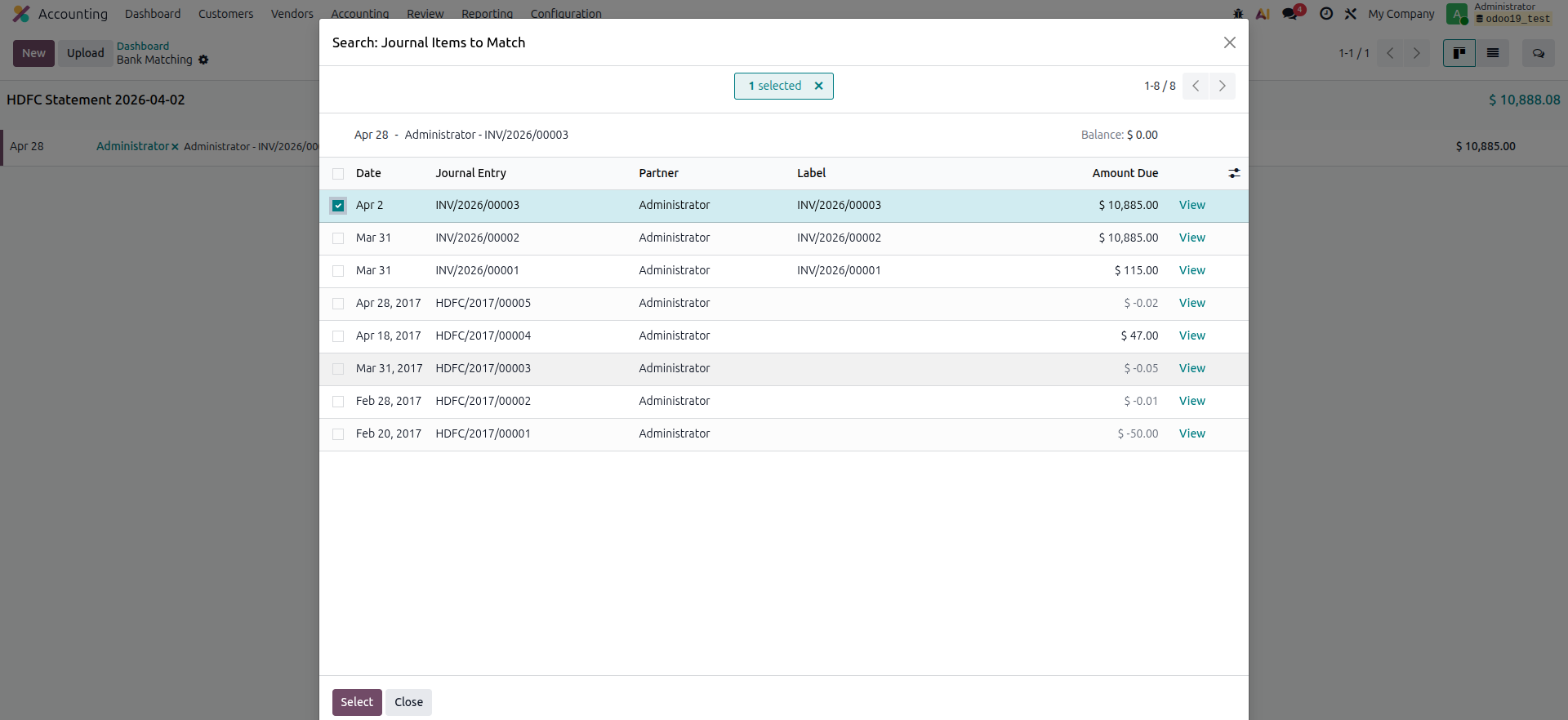The height and width of the screenshot is (720, 1568).
Task: Open the Review menu
Action: 425,14
